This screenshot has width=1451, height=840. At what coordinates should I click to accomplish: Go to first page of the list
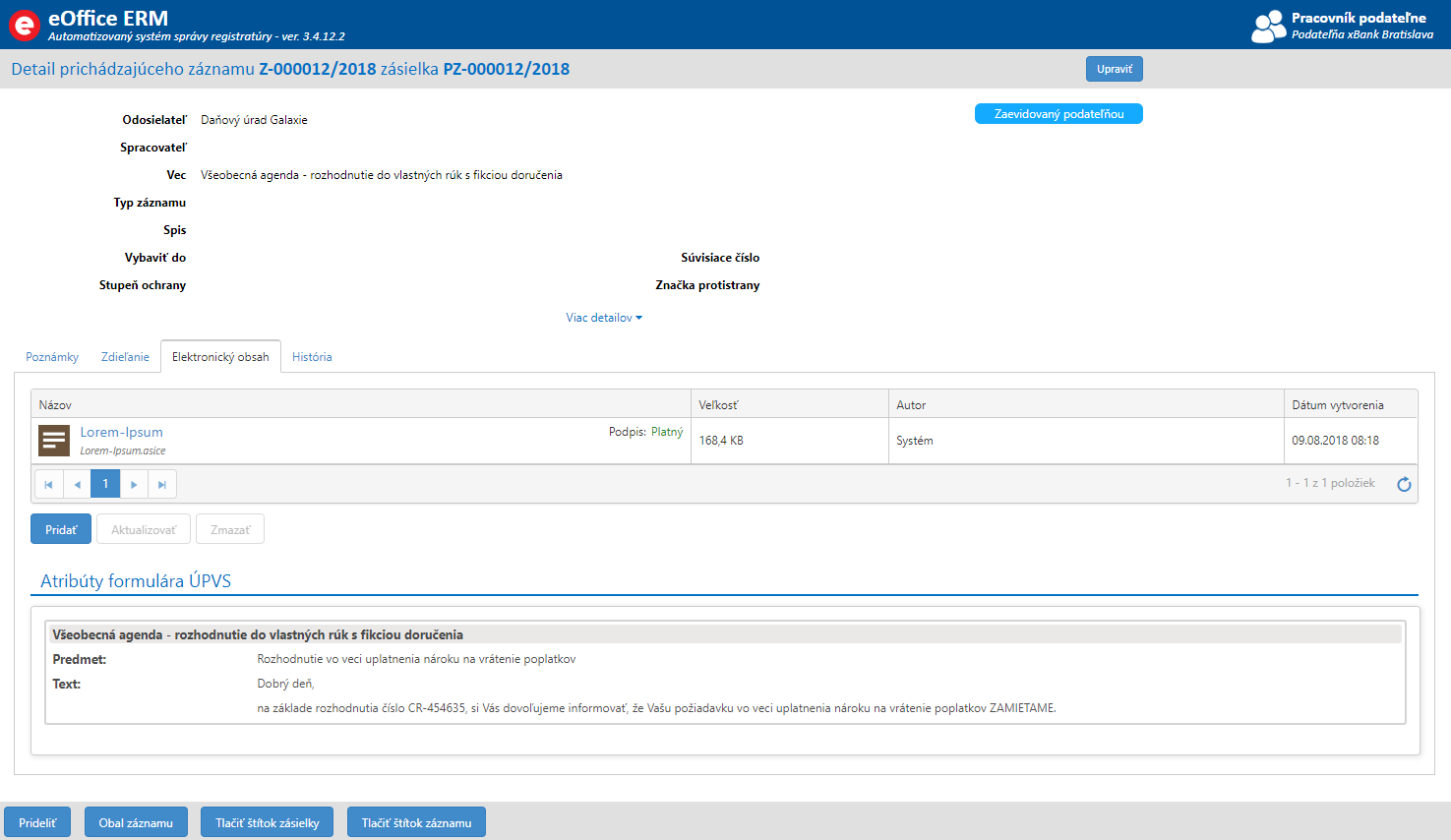(x=49, y=484)
